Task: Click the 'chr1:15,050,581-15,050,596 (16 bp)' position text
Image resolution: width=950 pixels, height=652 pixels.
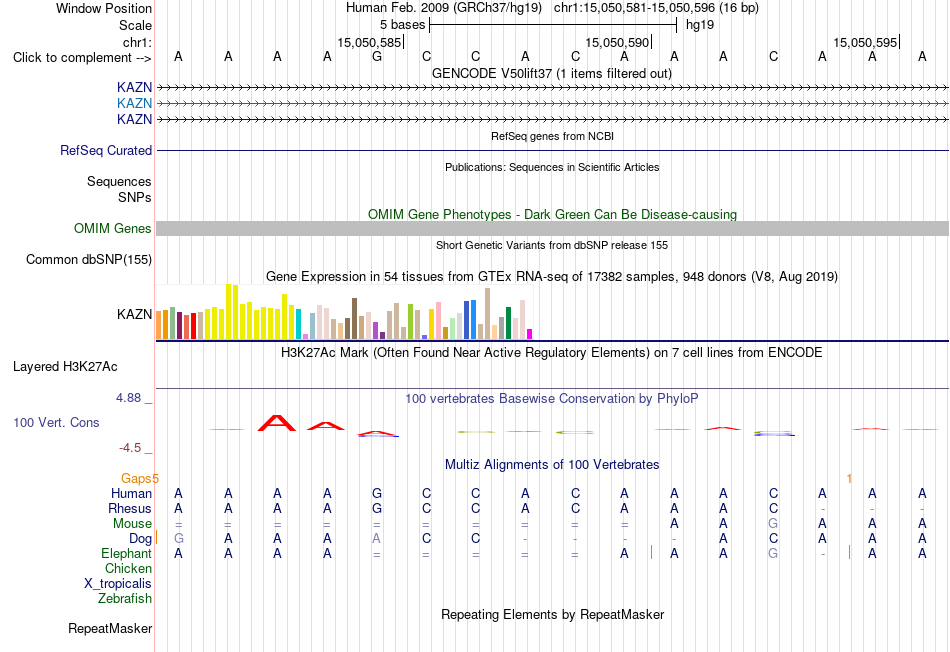Action: click(656, 8)
